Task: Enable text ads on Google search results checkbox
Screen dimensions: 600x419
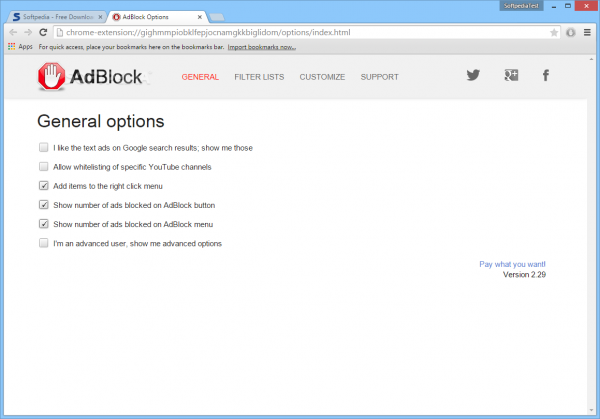Action: (44, 147)
